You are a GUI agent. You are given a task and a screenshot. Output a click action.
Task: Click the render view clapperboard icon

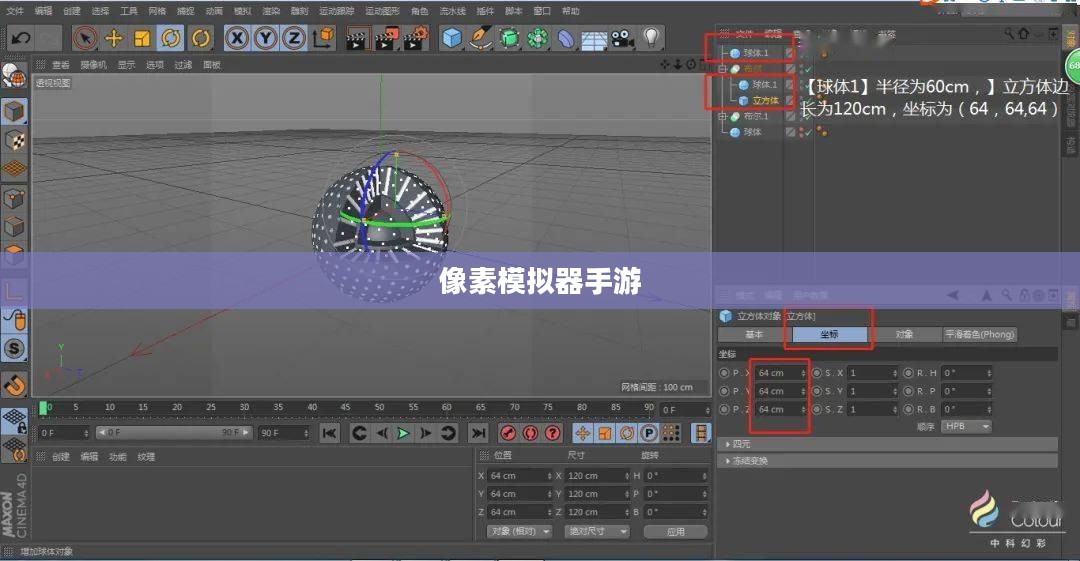coord(357,39)
